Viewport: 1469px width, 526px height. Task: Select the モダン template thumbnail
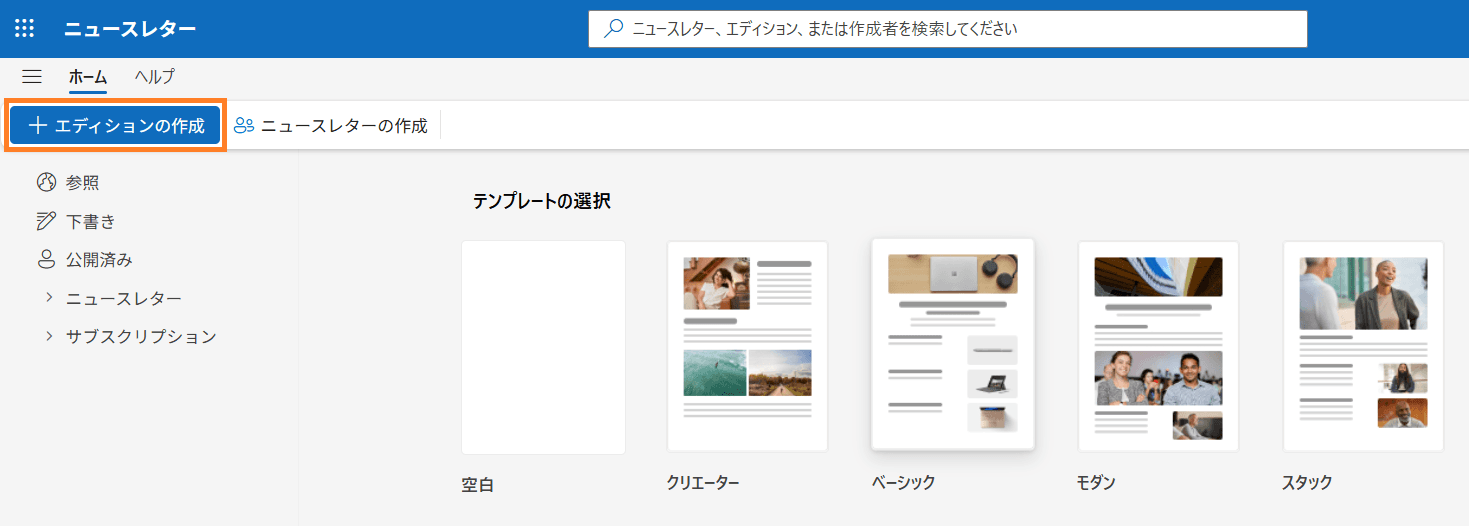[1158, 346]
